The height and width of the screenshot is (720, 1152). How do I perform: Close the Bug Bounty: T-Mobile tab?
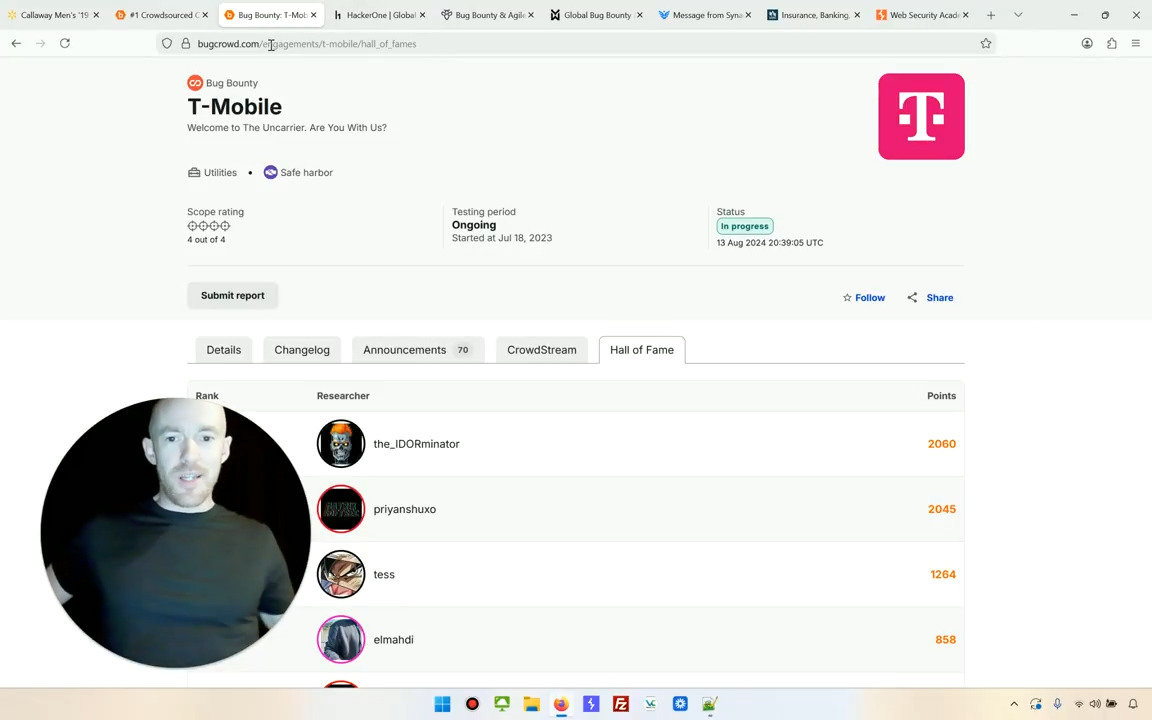[x=314, y=15]
